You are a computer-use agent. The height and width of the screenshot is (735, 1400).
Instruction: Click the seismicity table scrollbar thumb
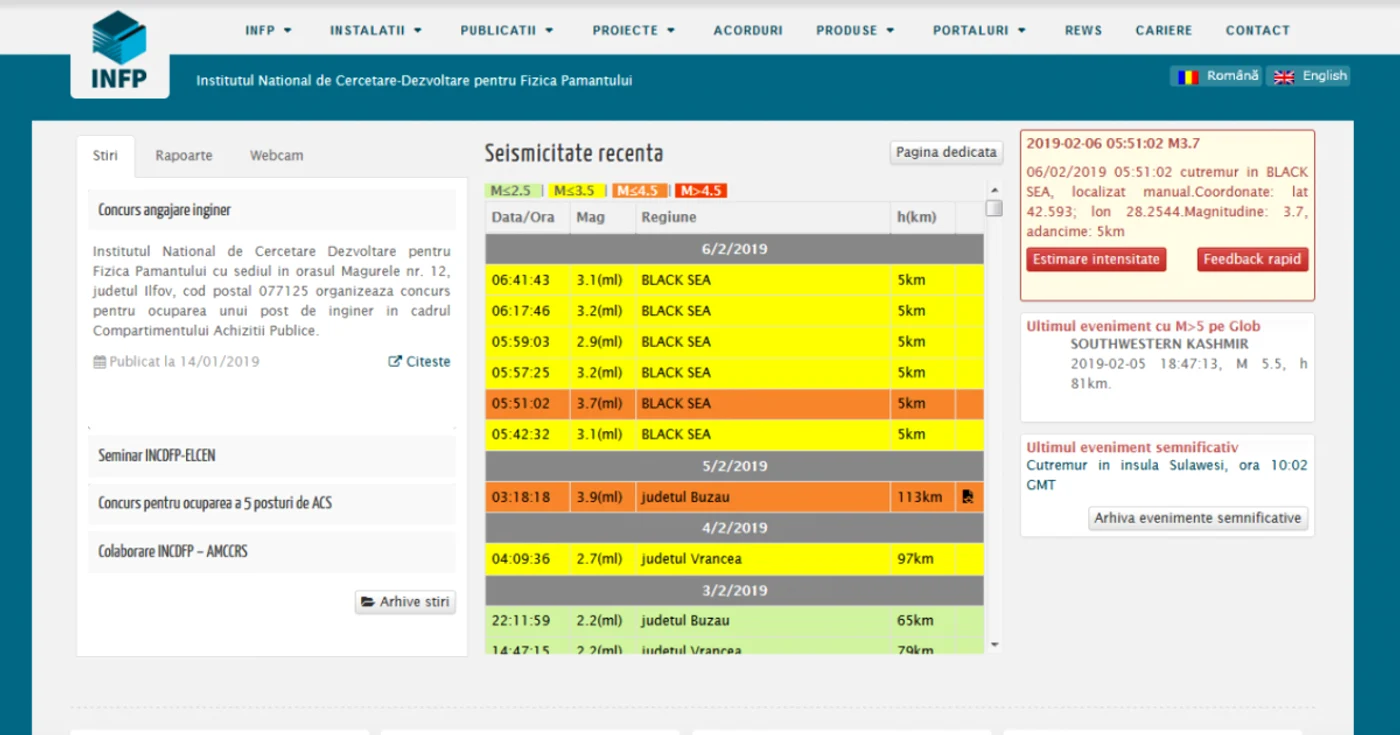pyautogui.click(x=994, y=208)
